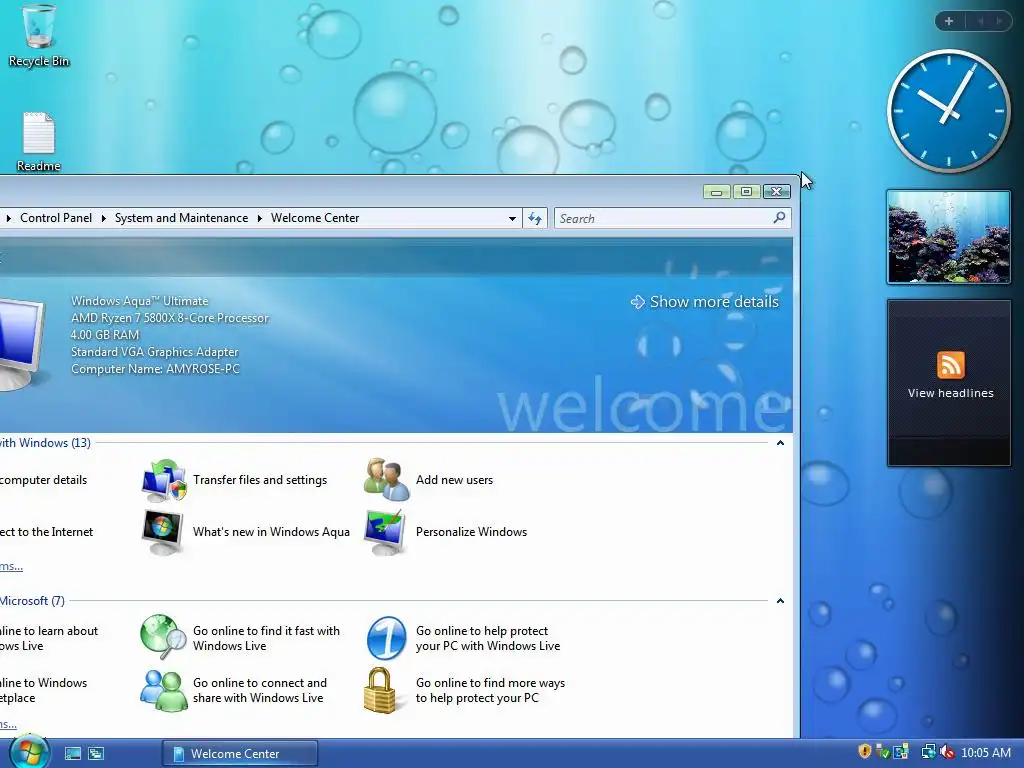The width and height of the screenshot is (1024, 768).
Task: Click the sidebar previous gadgets page arrow
Action: click(x=980, y=22)
